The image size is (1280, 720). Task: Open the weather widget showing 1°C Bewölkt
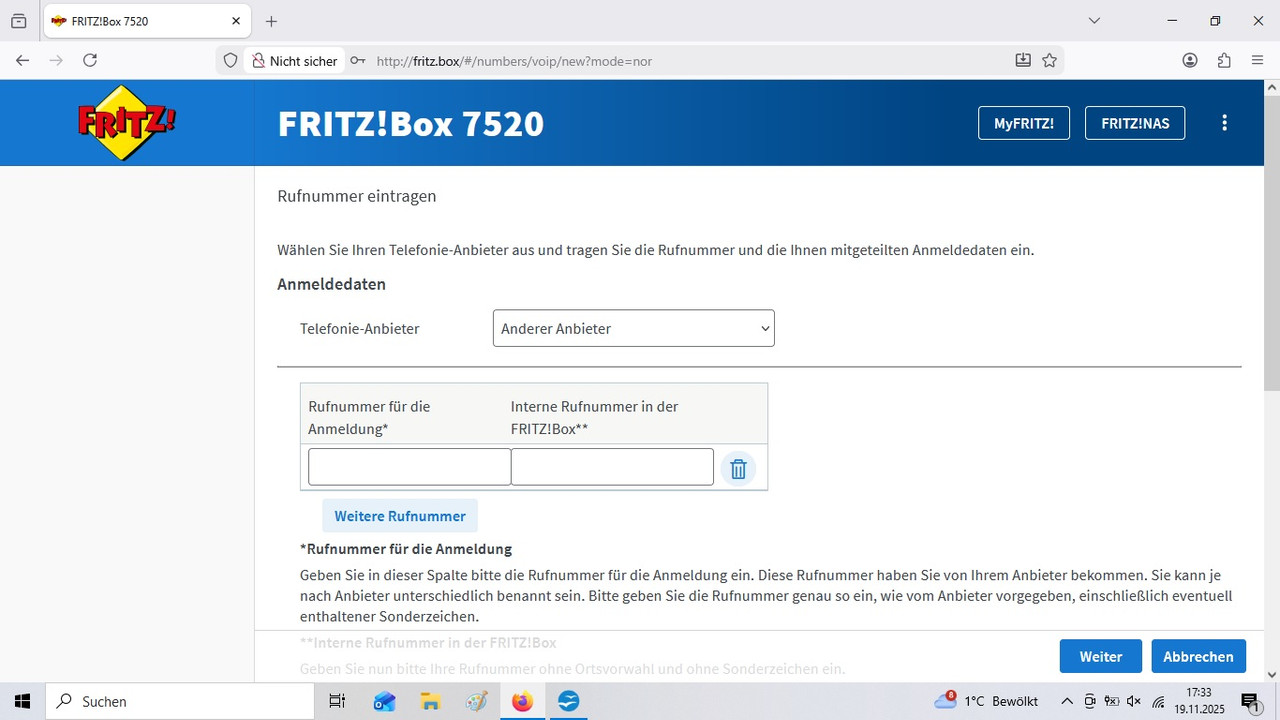985,701
